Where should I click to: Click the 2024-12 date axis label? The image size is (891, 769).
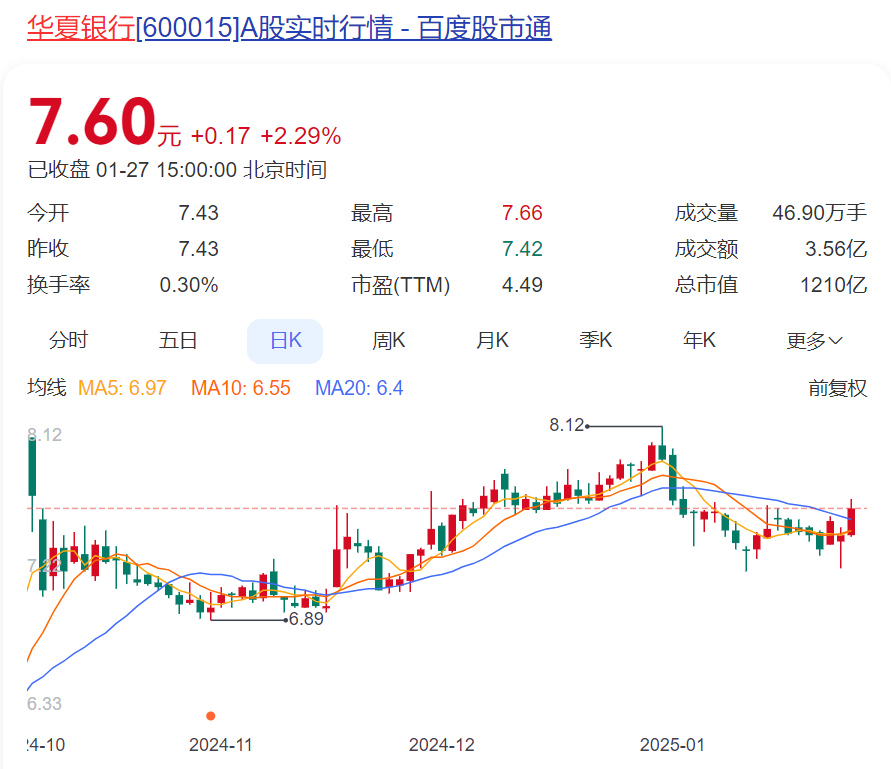[x=442, y=745]
